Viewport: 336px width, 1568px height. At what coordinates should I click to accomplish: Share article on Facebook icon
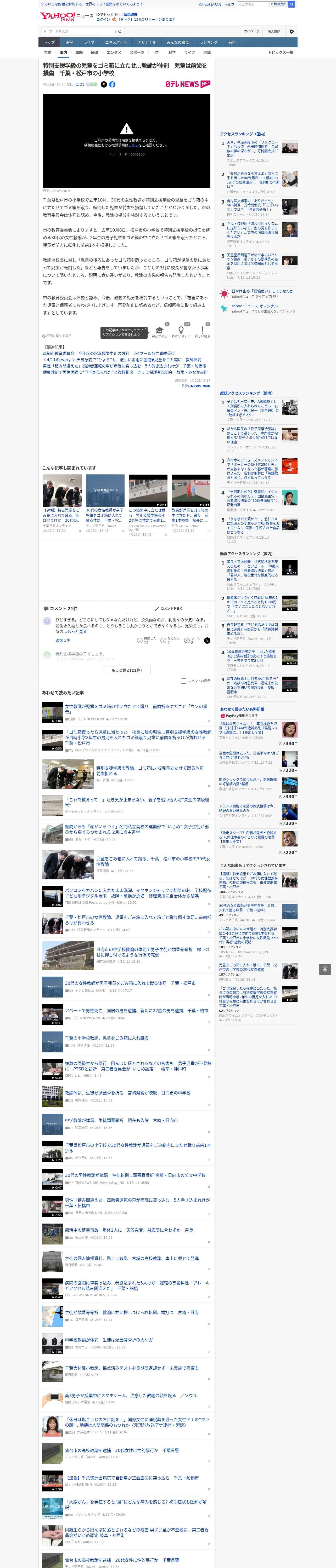(112, 85)
